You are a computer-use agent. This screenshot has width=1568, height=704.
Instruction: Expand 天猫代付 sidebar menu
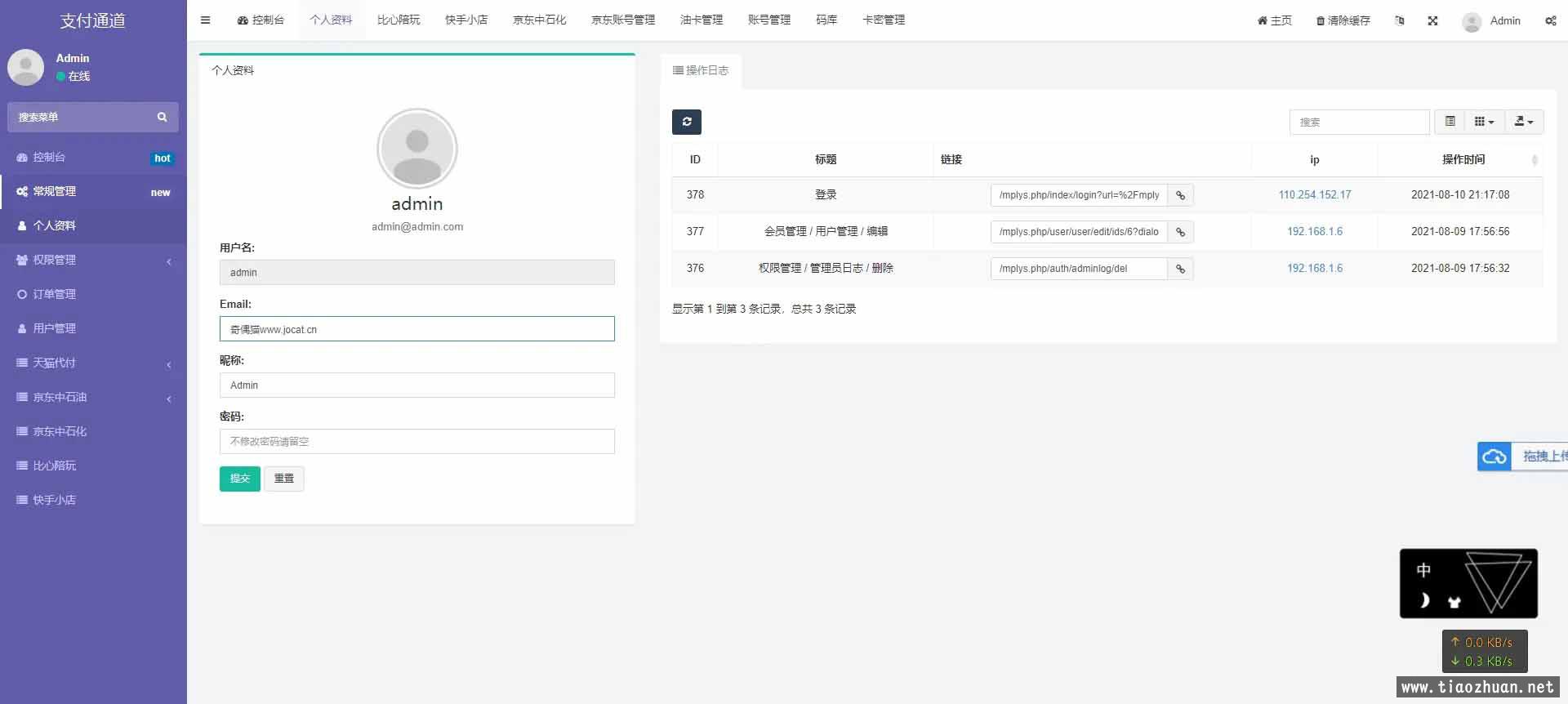pyautogui.click(x=93, y=363)
